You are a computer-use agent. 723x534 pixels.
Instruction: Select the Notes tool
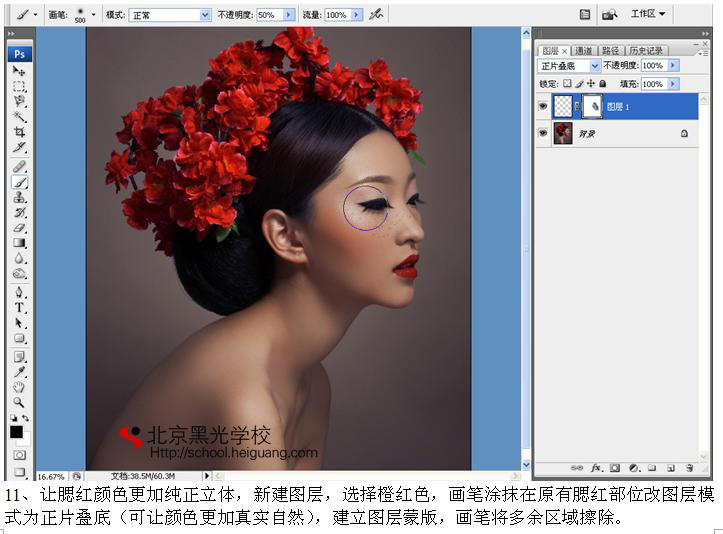click(x=19, y=356)
